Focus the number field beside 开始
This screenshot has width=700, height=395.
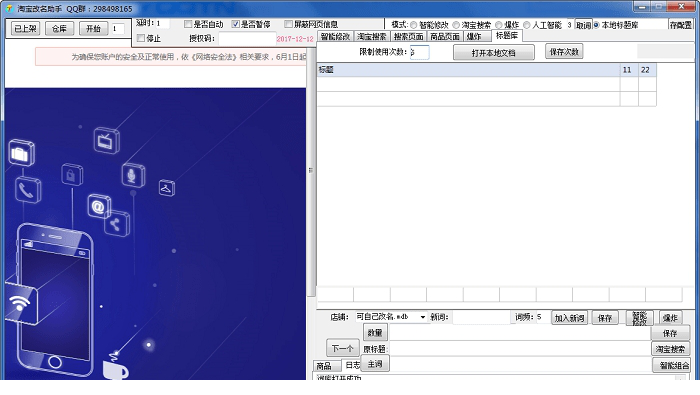pyautogui.click(x=117, y=29)
